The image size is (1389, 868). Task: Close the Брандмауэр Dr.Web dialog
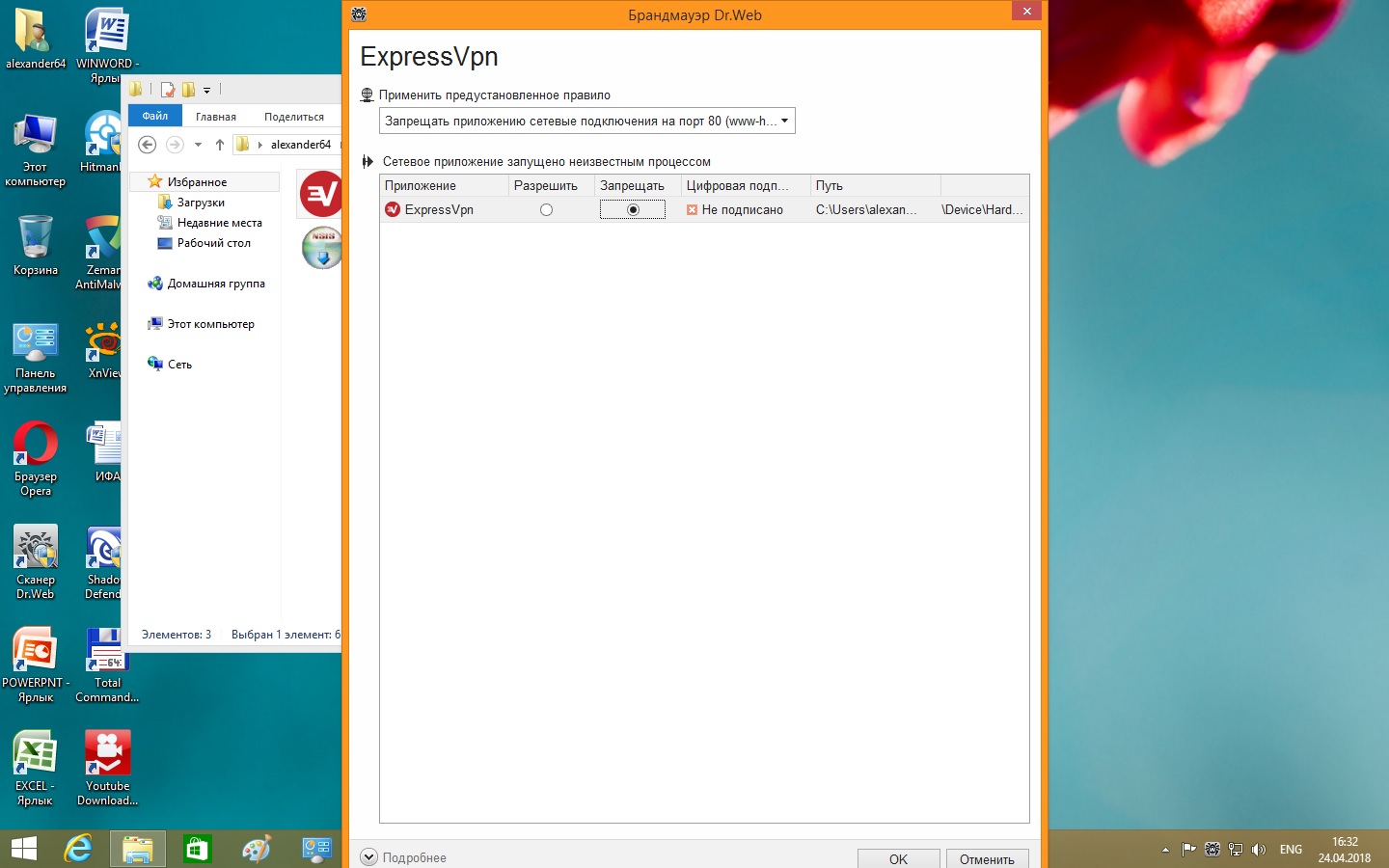pyautogui.click(x=1026, y=11)
